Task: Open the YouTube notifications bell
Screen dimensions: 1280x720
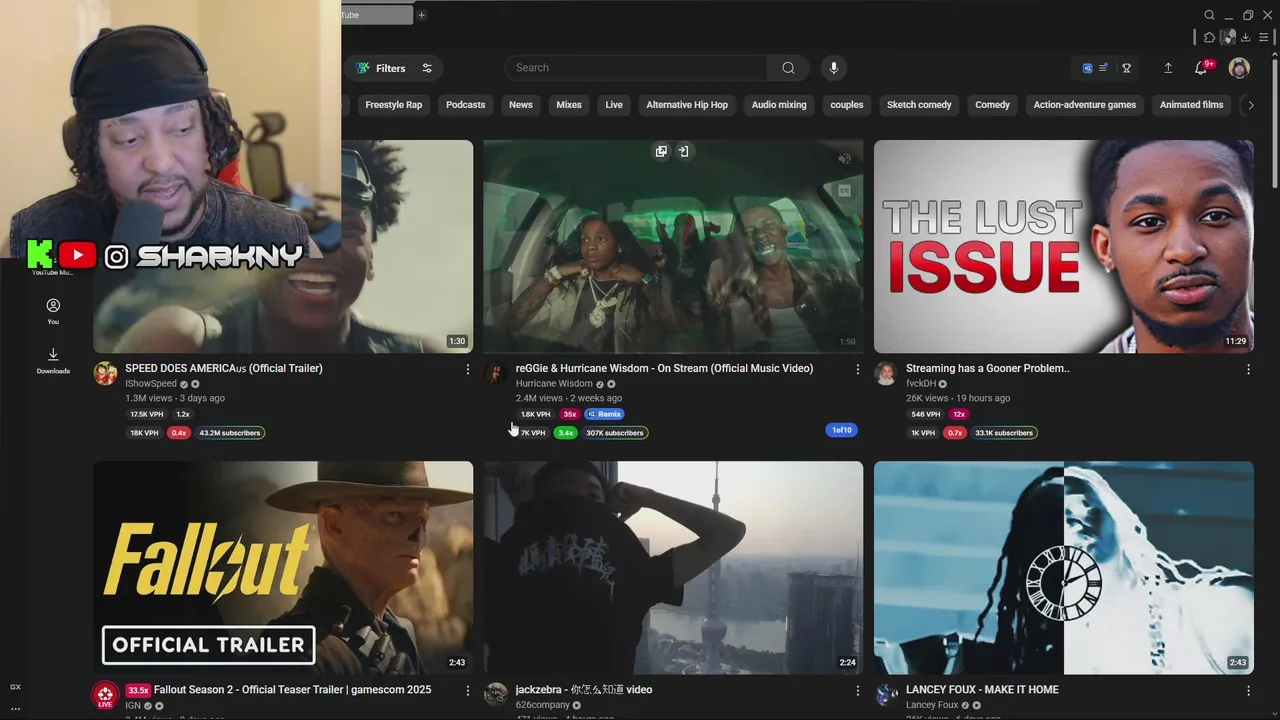Action: pos(1201,68)
